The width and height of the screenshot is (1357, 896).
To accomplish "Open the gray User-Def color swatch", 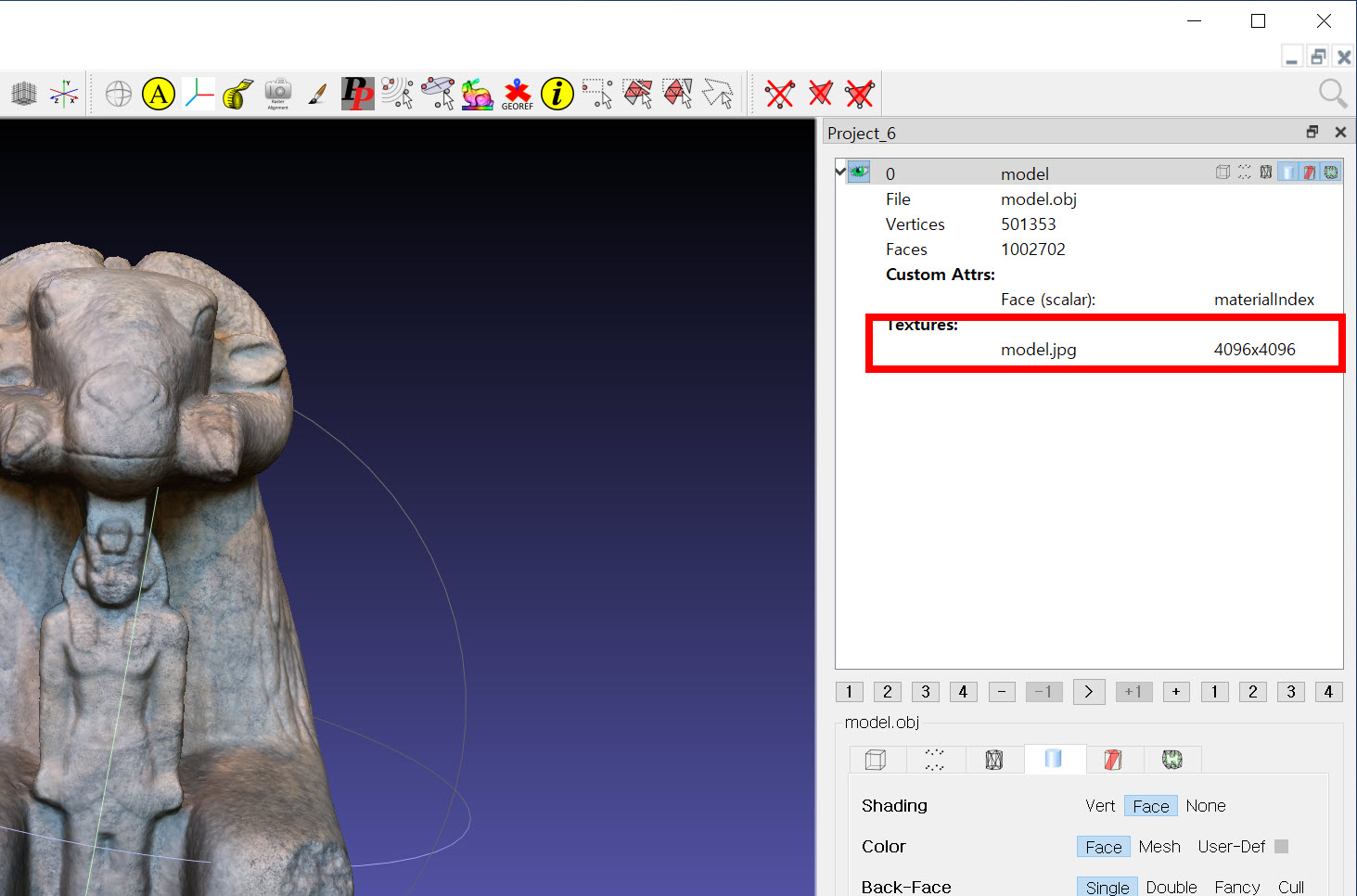I will coord(1282,846).
